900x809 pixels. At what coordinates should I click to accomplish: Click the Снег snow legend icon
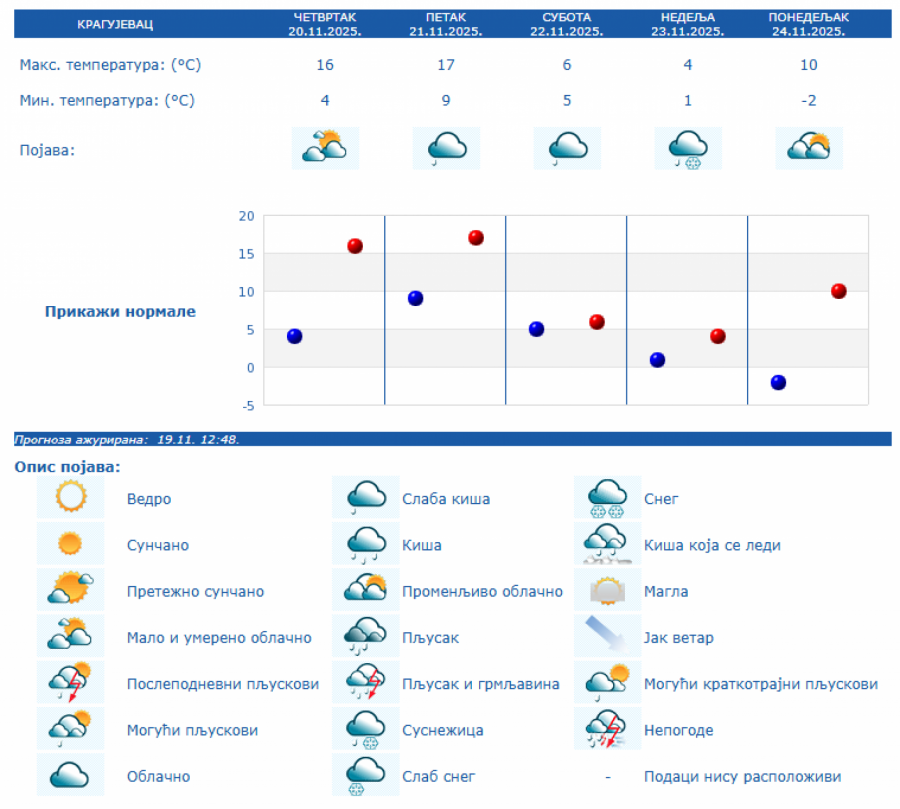[x=607, y=498]
